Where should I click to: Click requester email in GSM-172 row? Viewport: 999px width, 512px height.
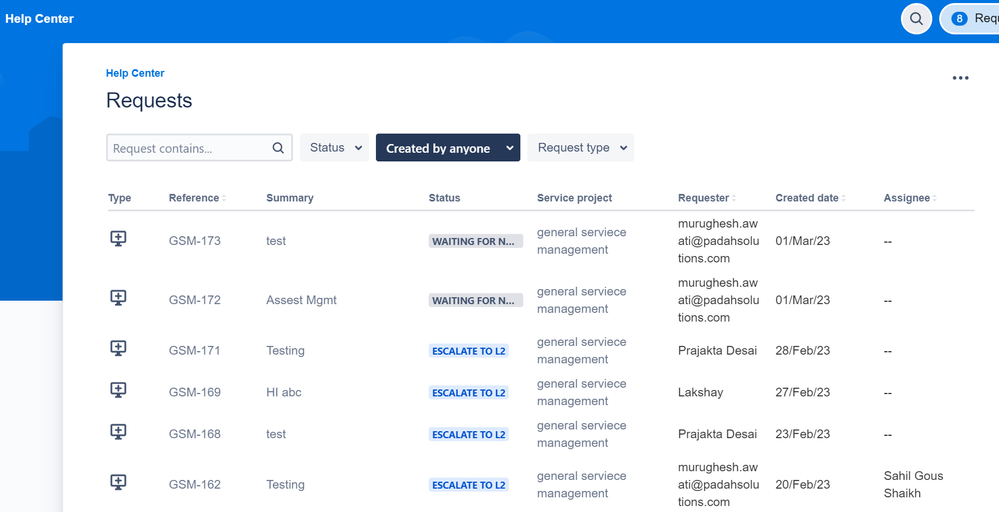718,300
